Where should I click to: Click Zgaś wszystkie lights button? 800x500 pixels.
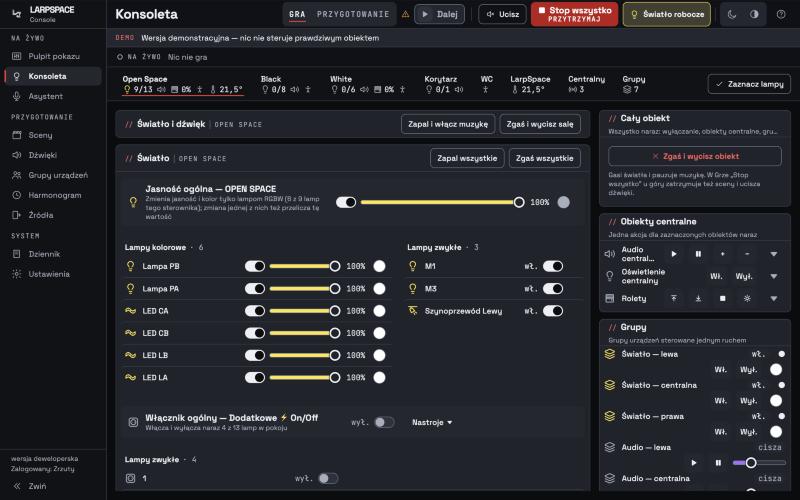[544, 158]
